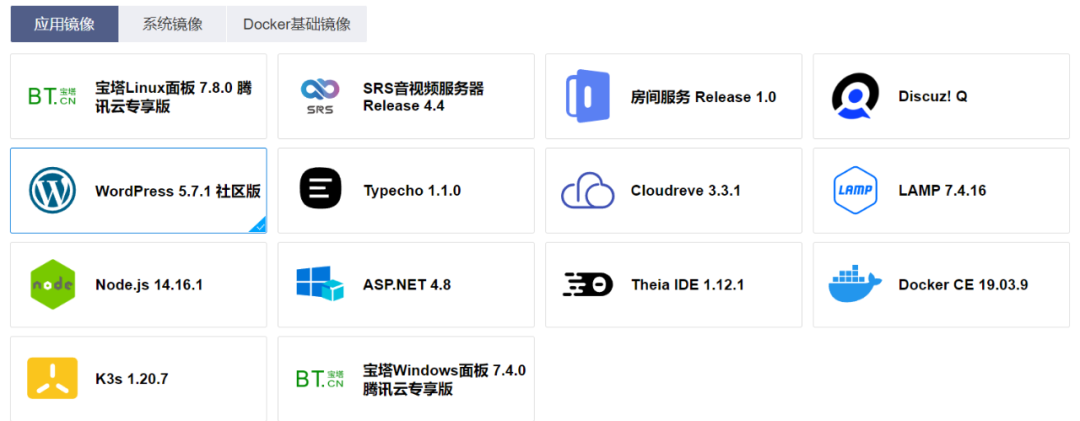The image size is (1080, 421).
Task: Click the blue door icon for 房间服务
Action: point(588,96)
